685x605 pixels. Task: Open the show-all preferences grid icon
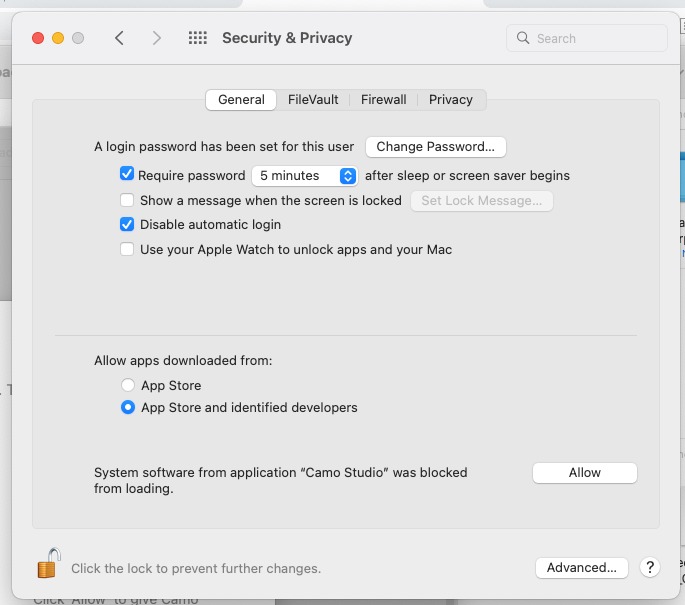coord(197,38)
